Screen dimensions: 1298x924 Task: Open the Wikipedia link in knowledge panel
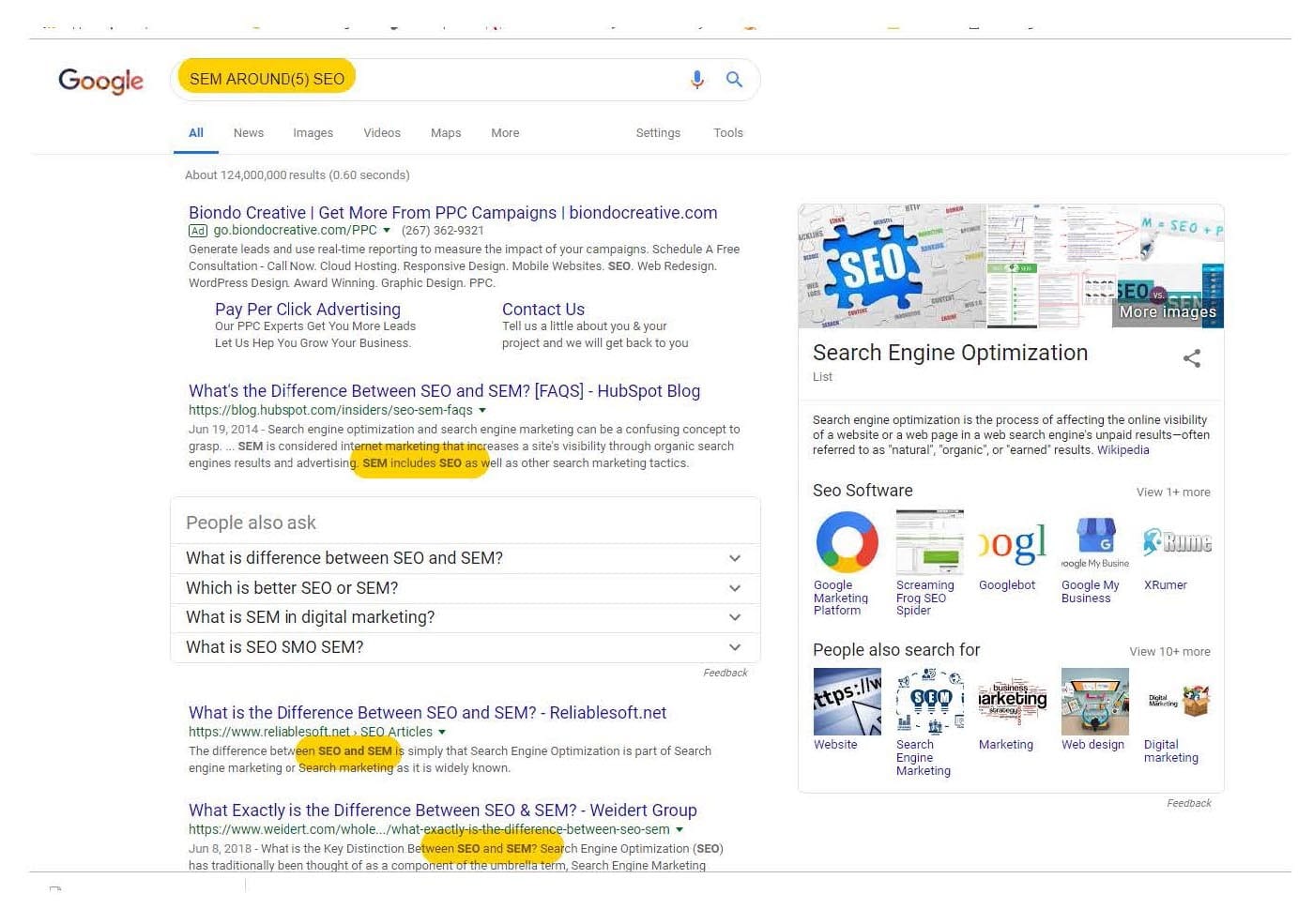tap(1122, 450)
